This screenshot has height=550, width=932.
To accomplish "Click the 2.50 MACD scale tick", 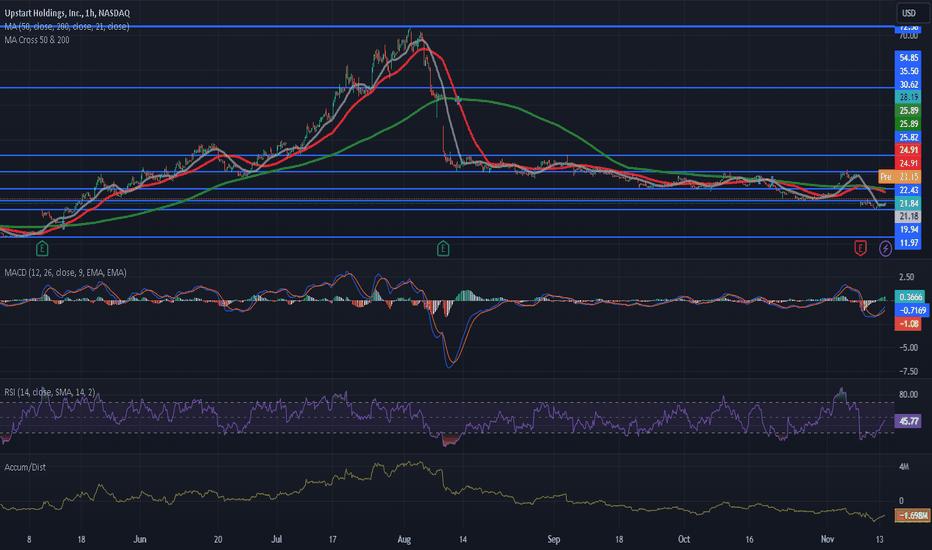I will click(x=907, y=277).
